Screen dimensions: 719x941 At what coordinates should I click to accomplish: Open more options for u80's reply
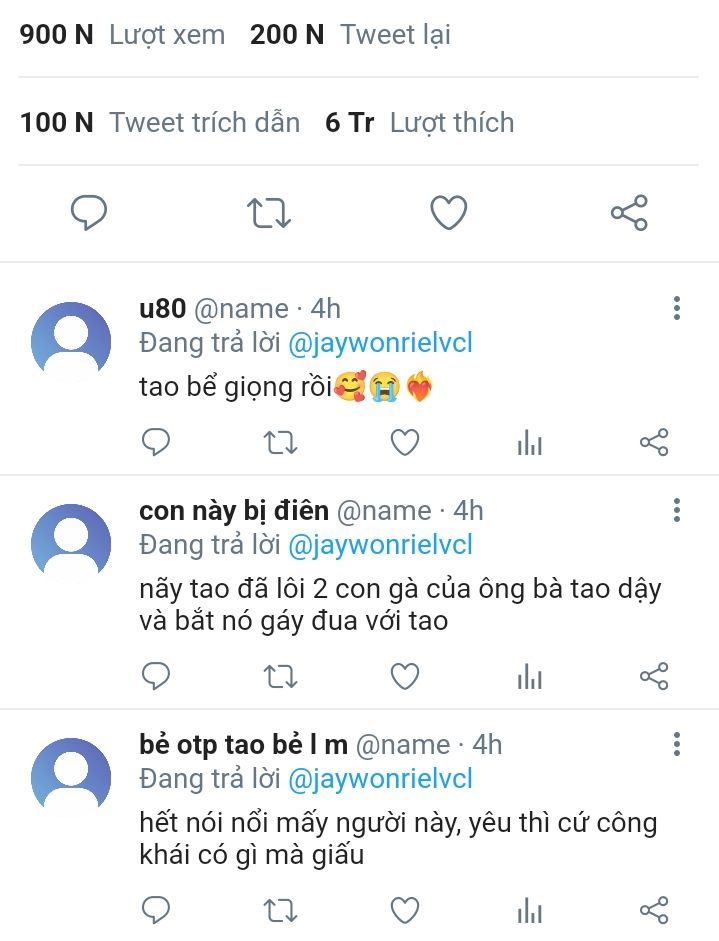click(x=677, y=308)
